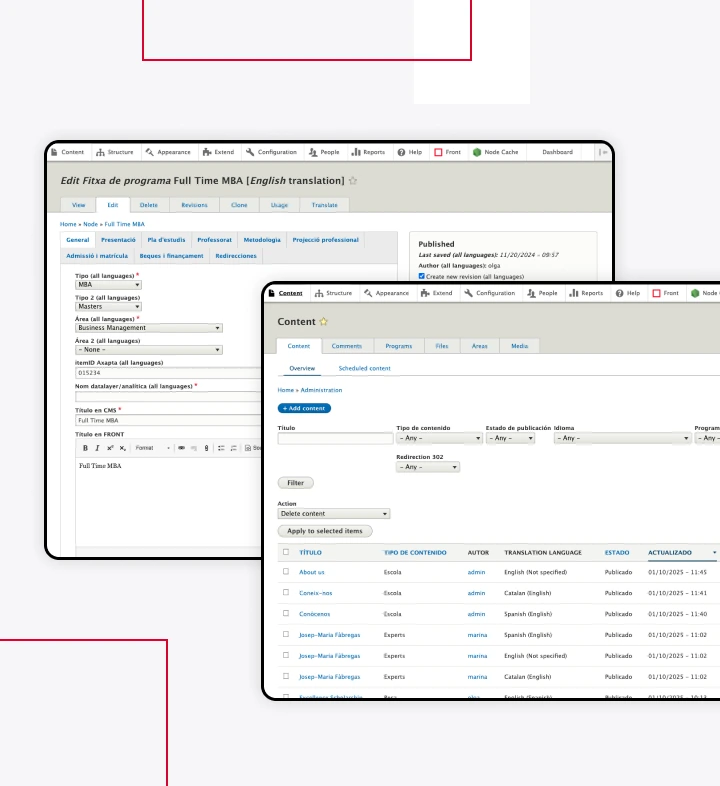Click Titulo en CMS field
This screenshot has height=786, width=720.
(x=168, y=421)
